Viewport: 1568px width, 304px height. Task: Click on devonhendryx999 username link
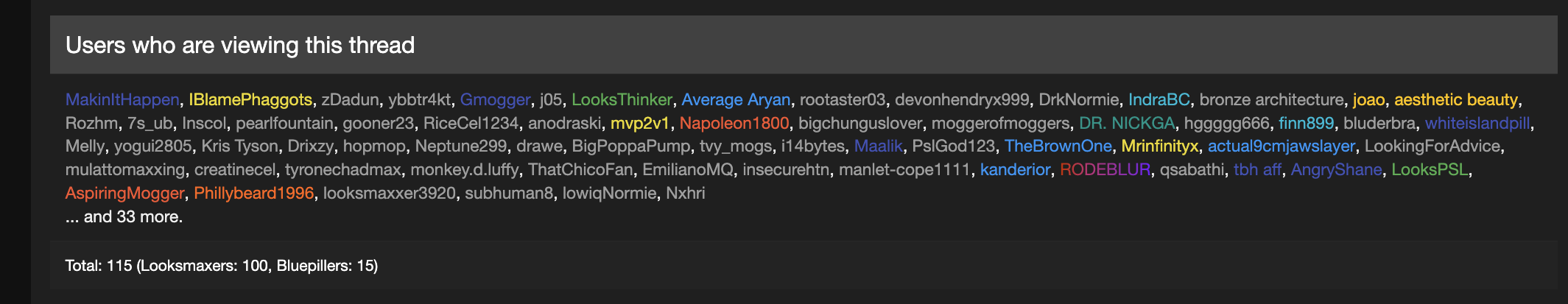click(962, 99)
